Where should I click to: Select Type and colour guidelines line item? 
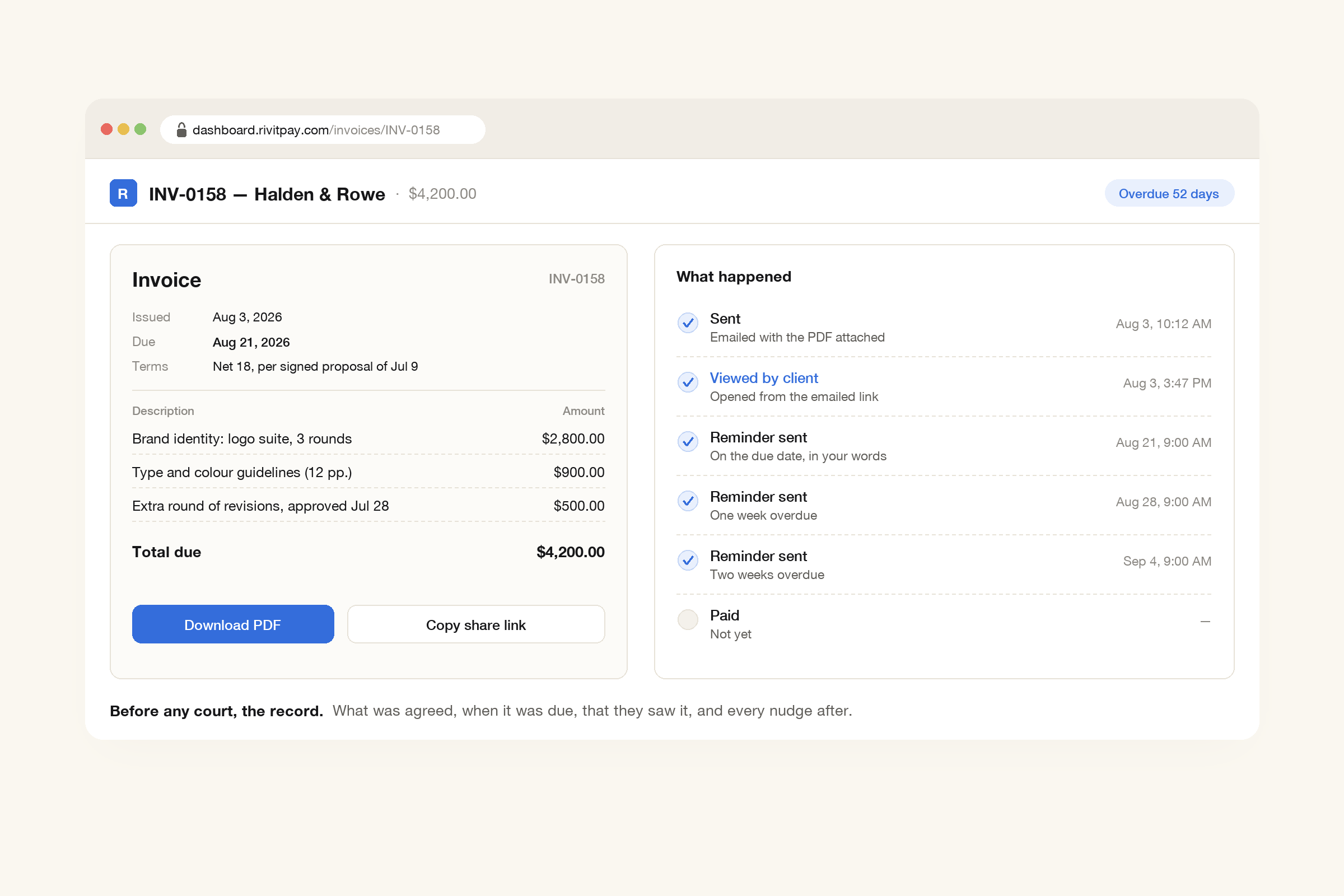(x=242, y=473)
